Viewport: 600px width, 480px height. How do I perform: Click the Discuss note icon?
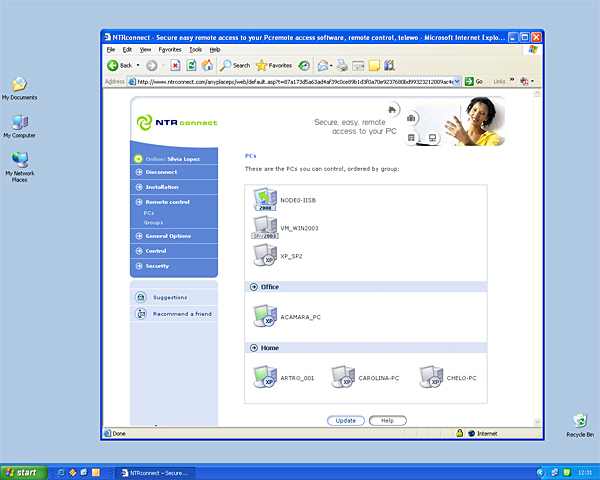(374, 66)
